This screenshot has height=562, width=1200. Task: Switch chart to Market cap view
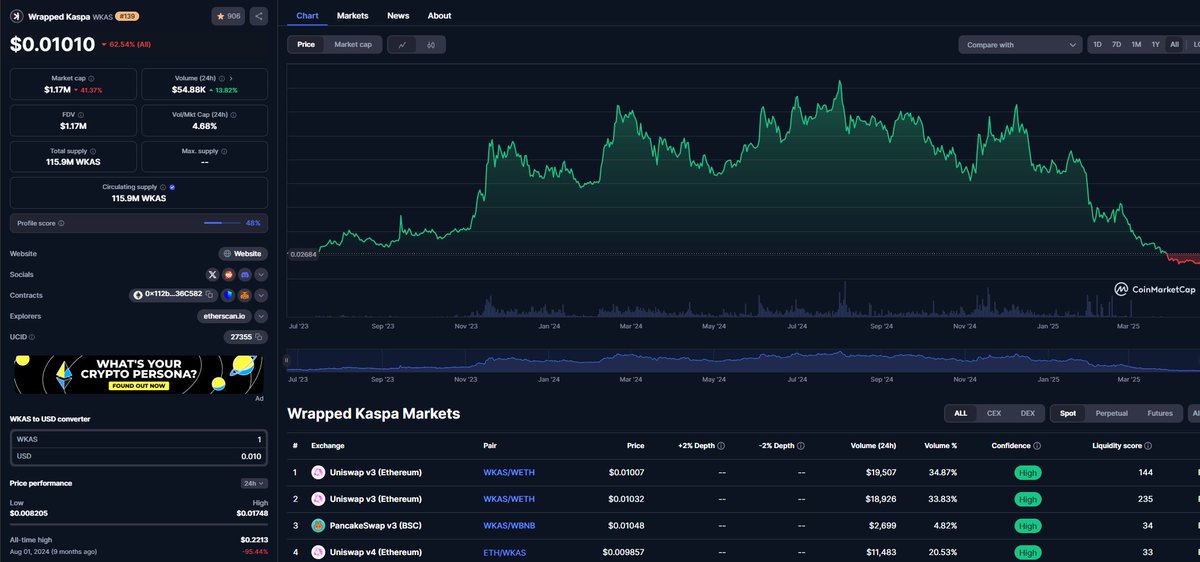(353, 44)
